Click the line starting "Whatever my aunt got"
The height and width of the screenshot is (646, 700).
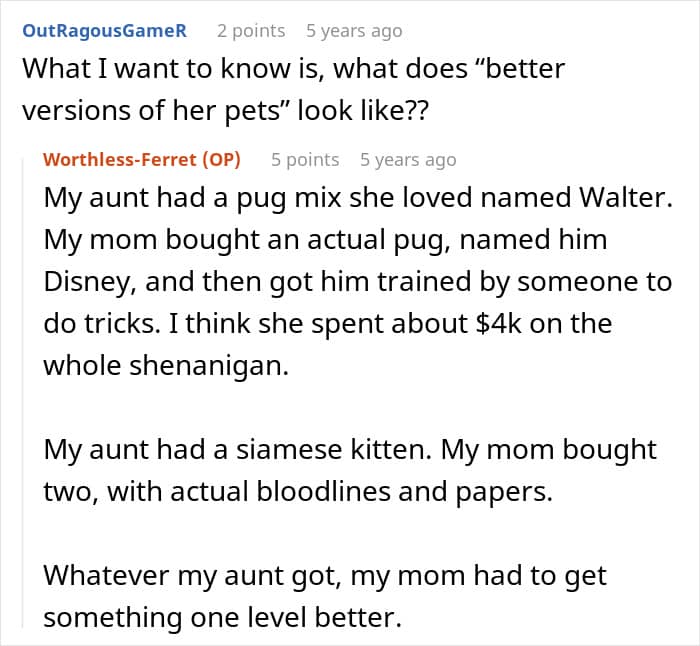[x=325, y=575]
